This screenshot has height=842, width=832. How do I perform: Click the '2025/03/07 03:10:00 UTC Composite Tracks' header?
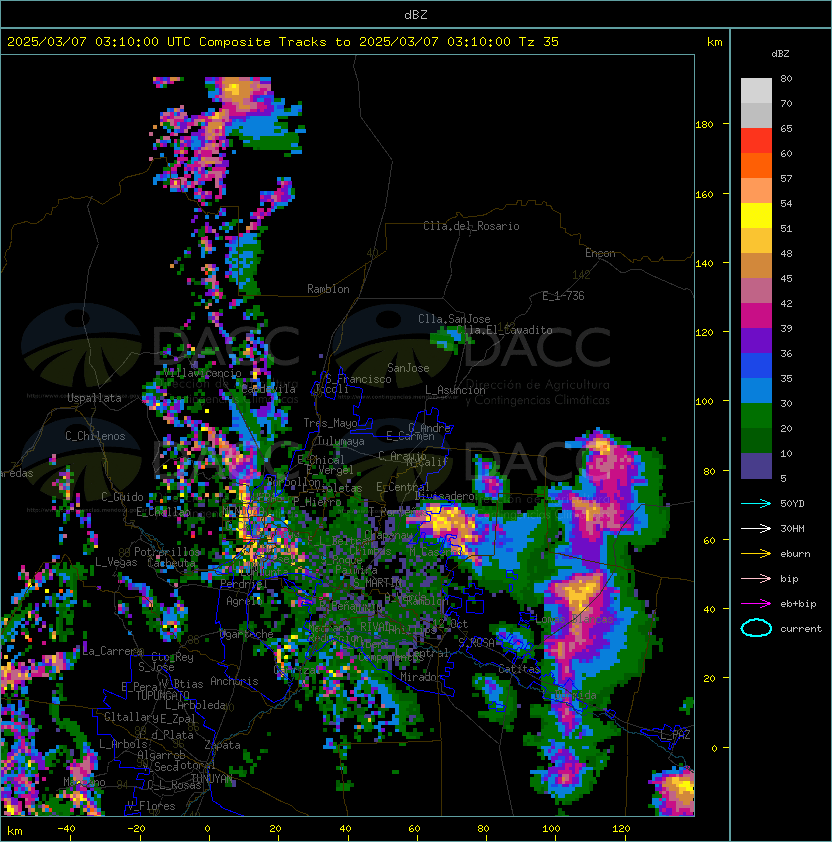pyautogui.click(x=167, y=42)
